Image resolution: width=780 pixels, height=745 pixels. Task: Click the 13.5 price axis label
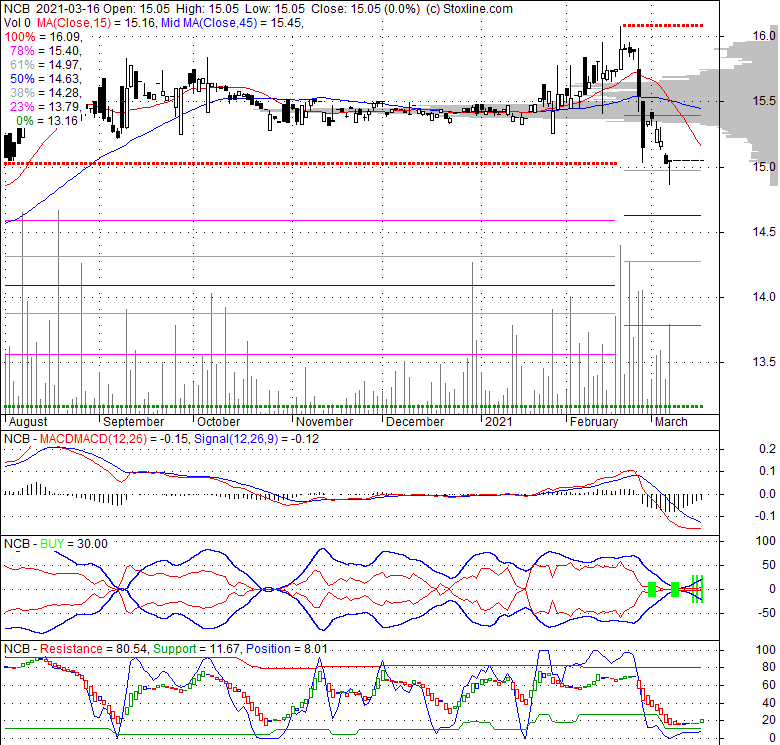[x=764, y=362]
